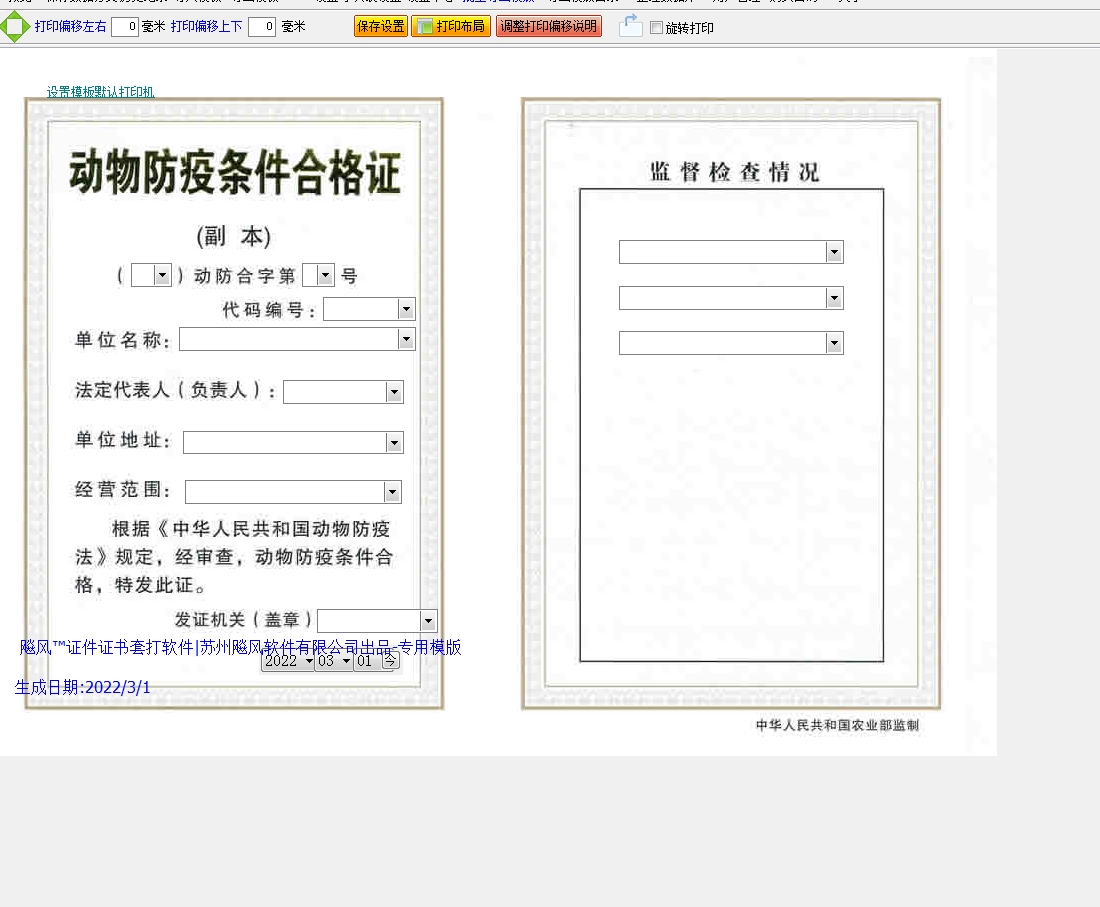The width and height of the screenshot is (1100, 907).
Task: Open the 打印布局 print layout button
Action: pos(451,27)
